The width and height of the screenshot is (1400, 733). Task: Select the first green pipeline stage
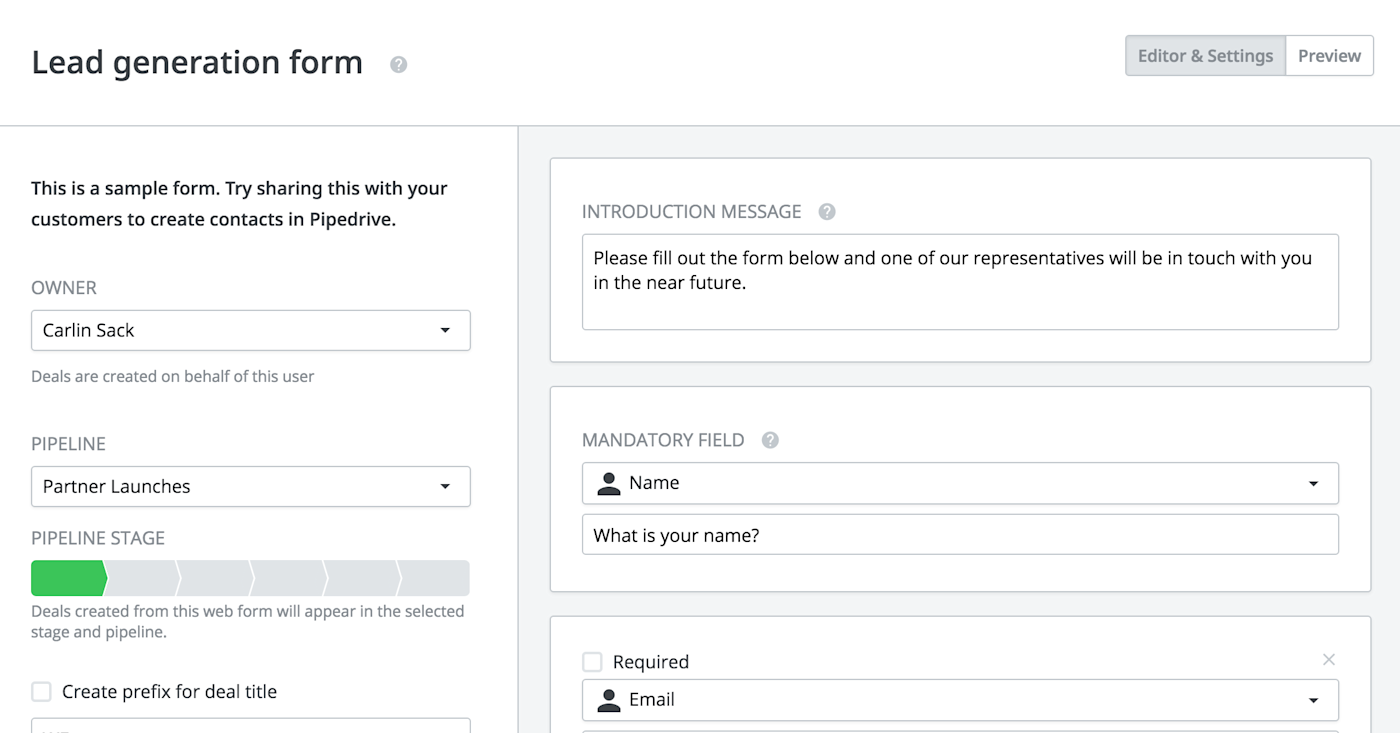coord(67,578)
